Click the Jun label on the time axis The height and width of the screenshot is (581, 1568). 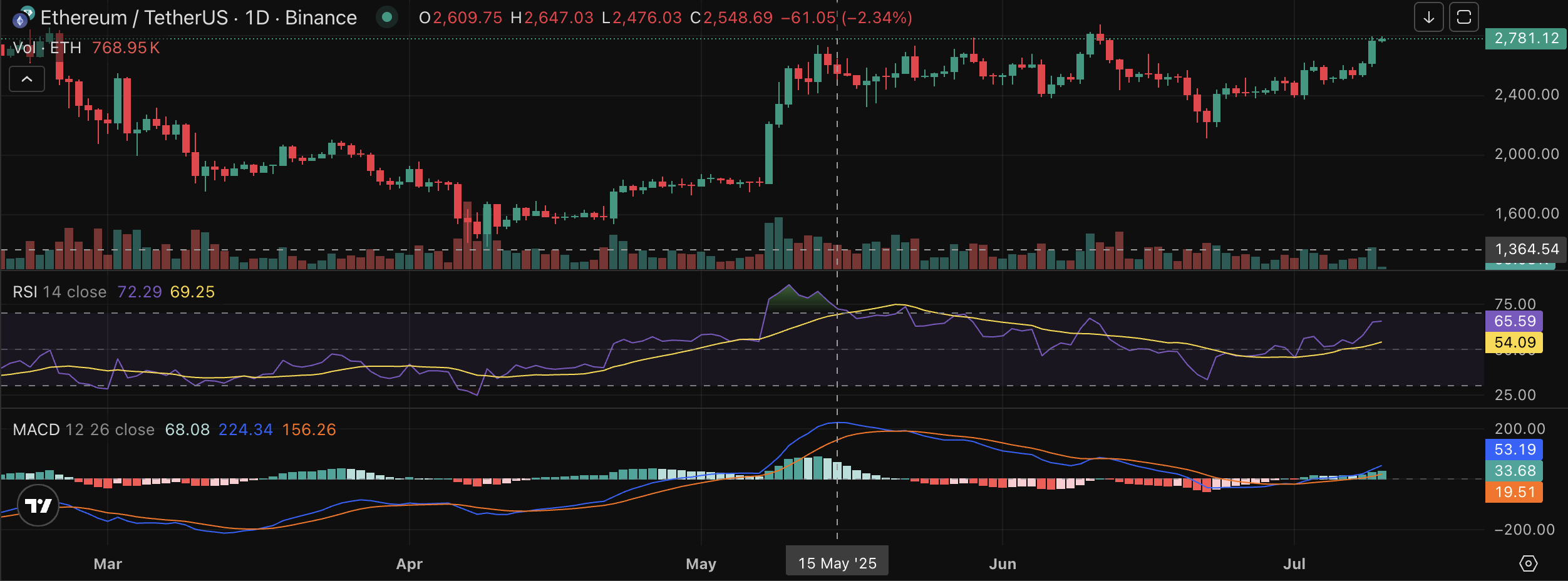[x=1003, y=564]
